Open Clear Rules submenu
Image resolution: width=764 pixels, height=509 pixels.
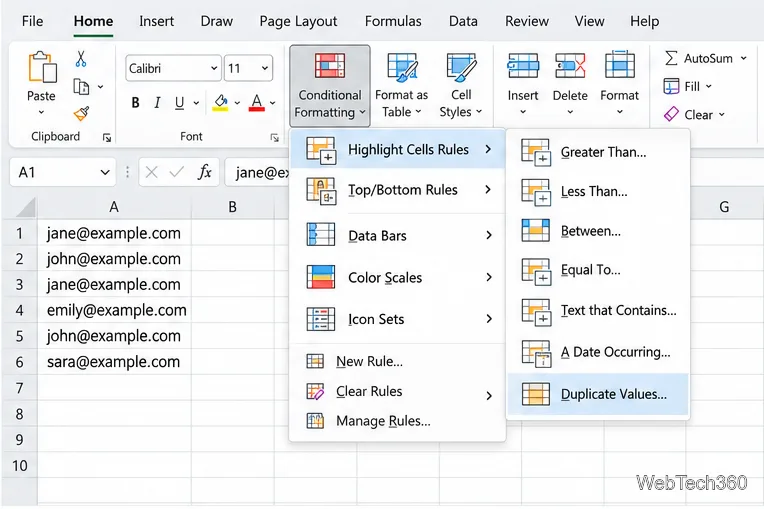[x=398, y=391]
